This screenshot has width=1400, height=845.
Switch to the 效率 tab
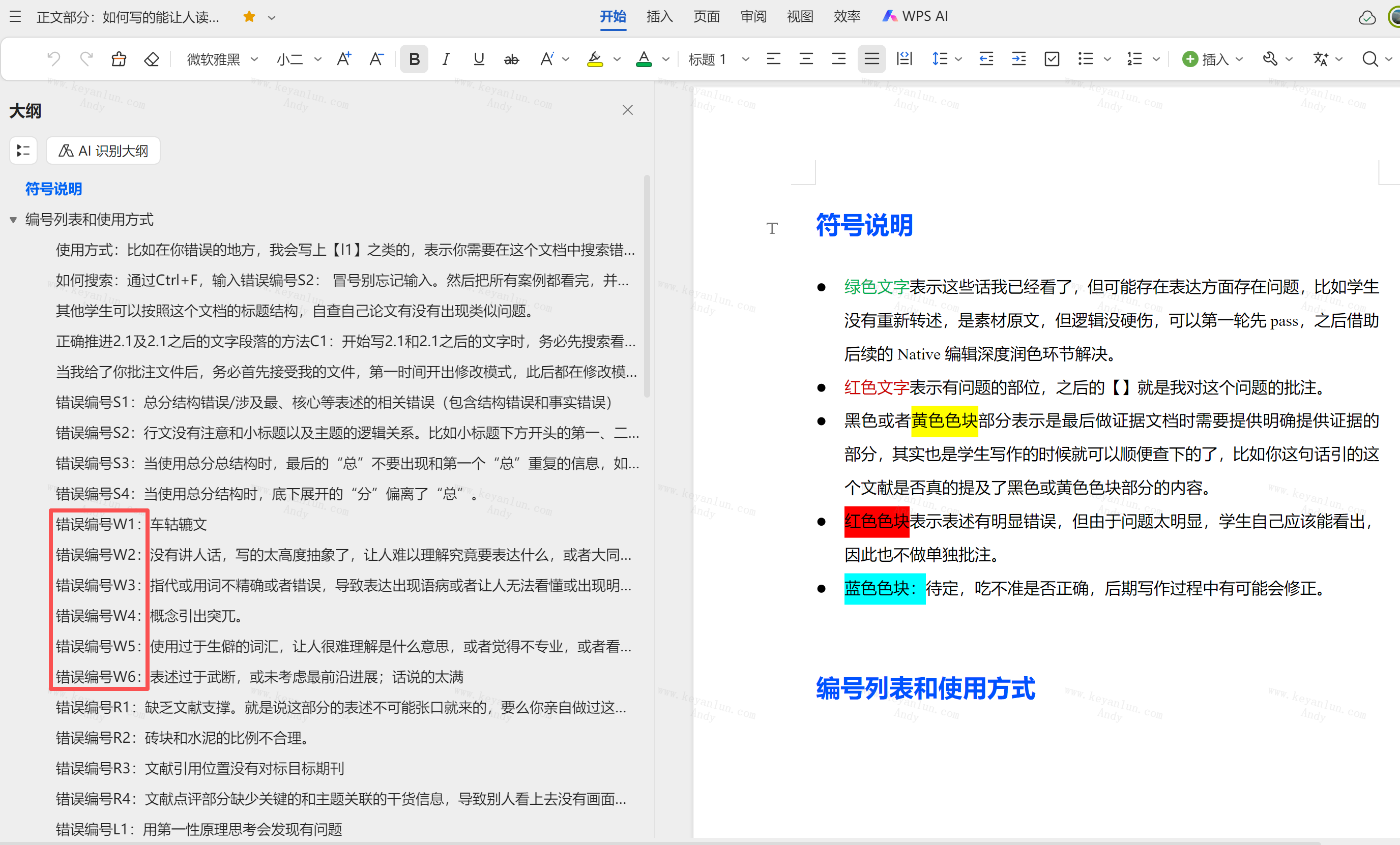tap(847, 16)
